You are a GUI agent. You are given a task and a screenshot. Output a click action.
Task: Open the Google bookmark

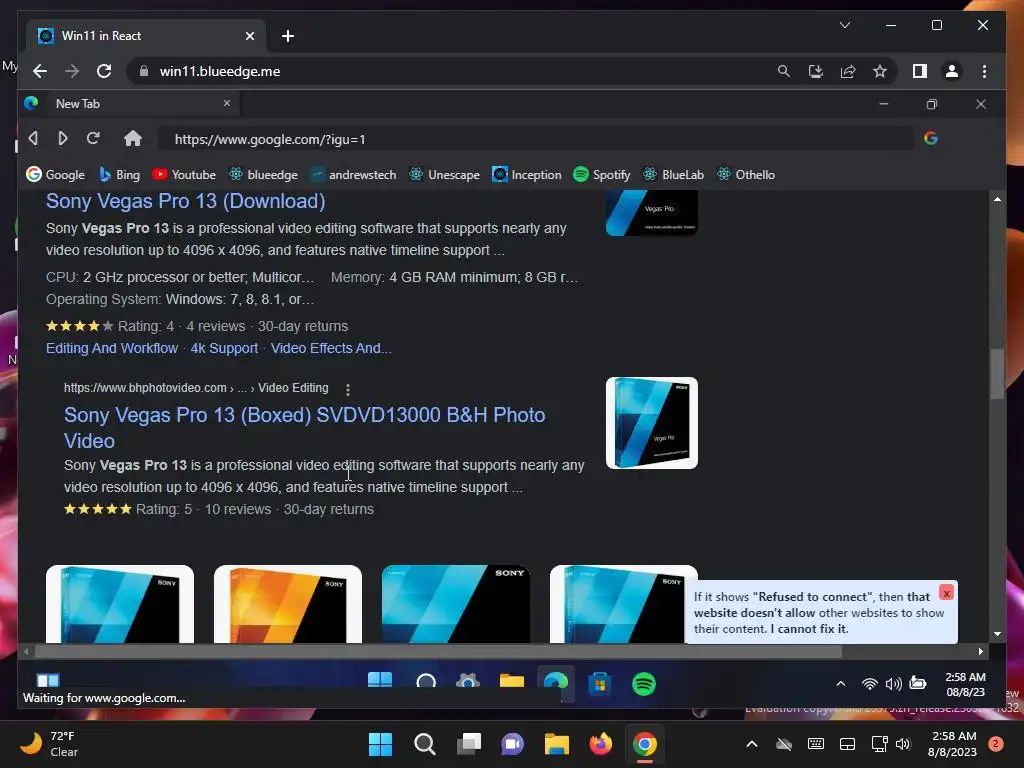(x=56, y=174)
